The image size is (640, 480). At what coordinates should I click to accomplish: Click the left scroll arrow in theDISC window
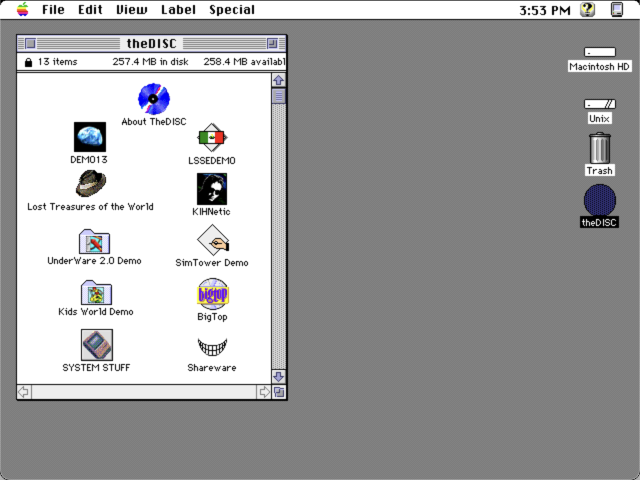pyautogui.click(x=24, y=392)
